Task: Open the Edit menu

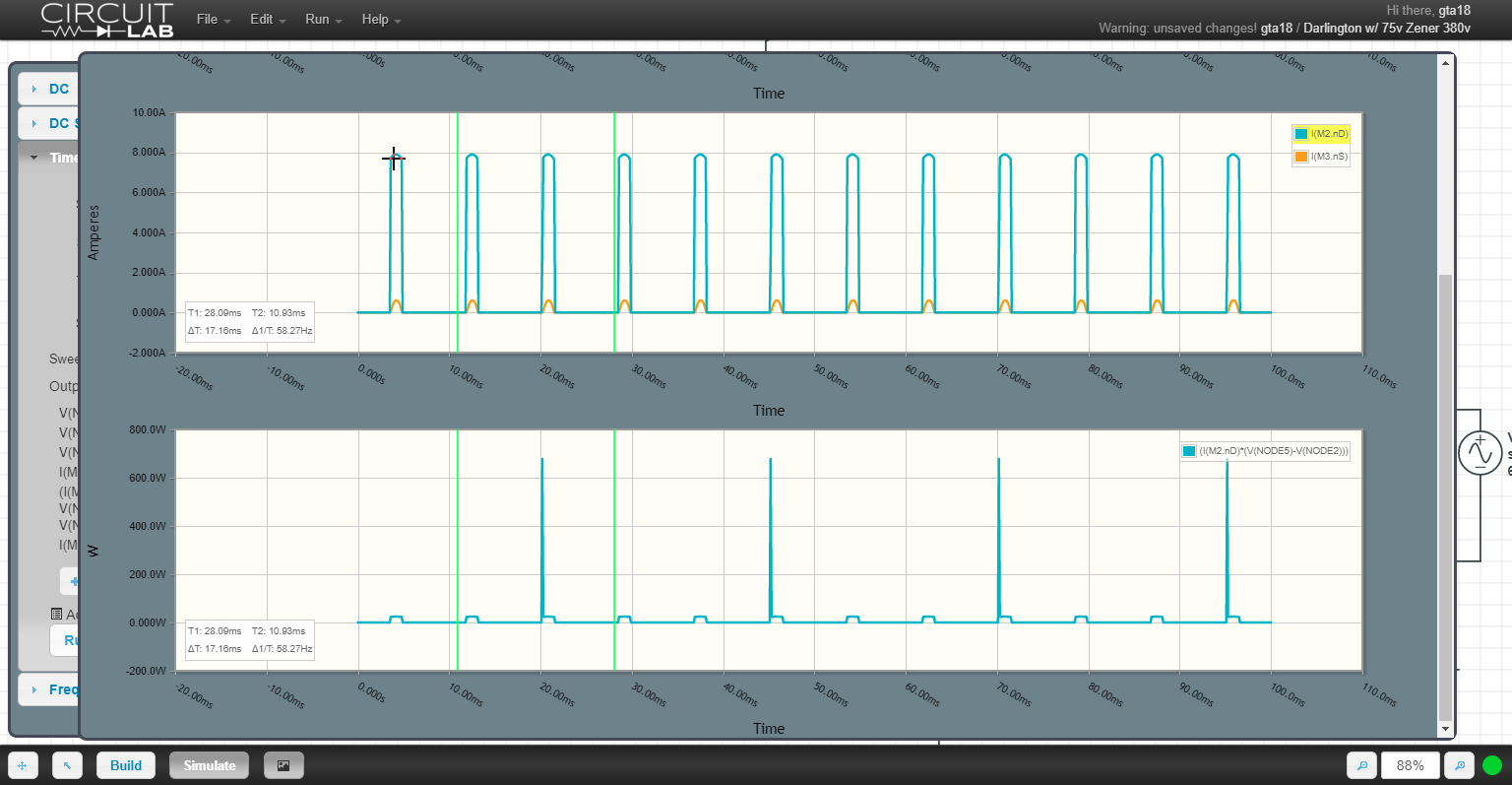Action: click(x=268, y=19)
